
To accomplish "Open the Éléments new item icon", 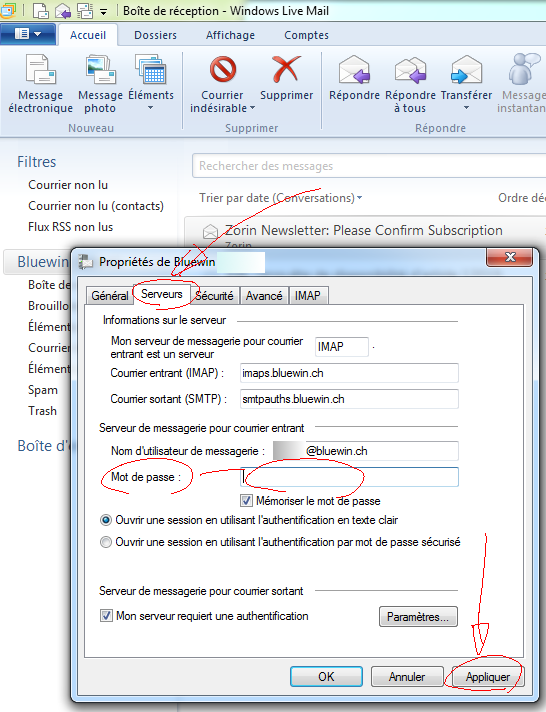I will click(x=151, y=69).
